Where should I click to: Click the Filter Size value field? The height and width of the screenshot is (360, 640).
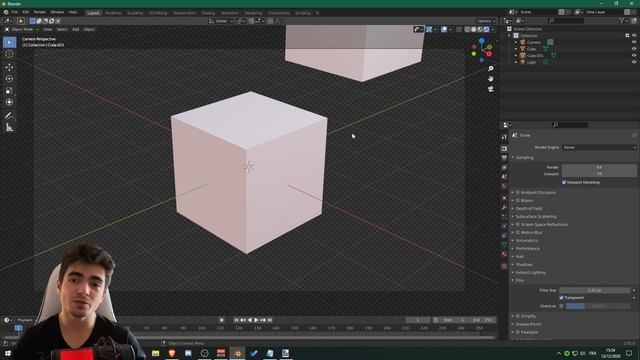click(595, 290)
